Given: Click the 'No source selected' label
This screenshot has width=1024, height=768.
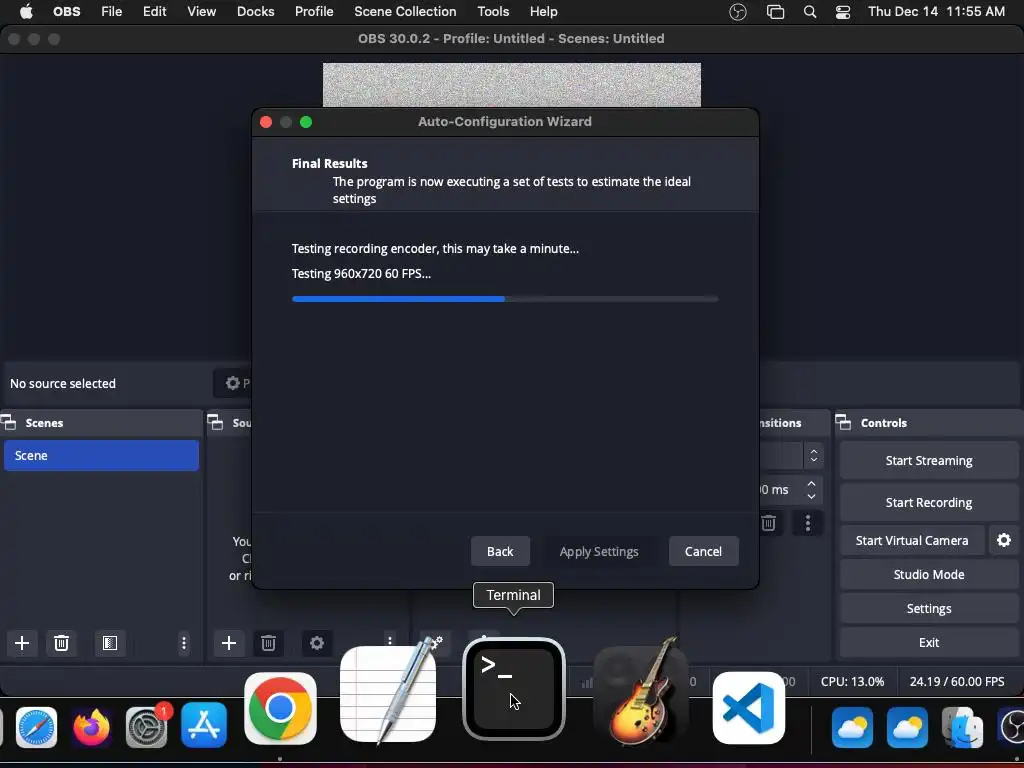Looking at the screenshot, I should tap(63, 383).
